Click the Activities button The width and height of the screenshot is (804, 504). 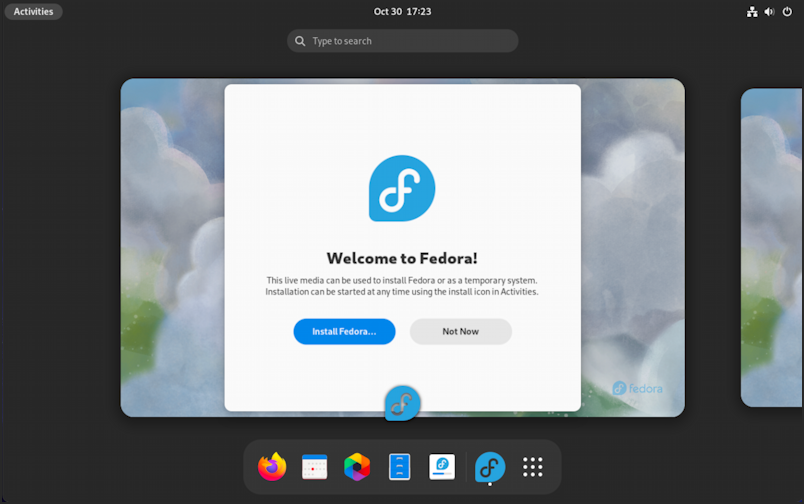click(x=33, y=11)
